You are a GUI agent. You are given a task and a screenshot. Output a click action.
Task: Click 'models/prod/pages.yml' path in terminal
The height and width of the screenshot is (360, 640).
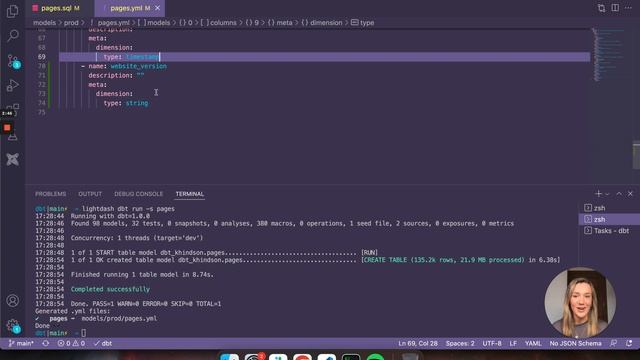119,319
